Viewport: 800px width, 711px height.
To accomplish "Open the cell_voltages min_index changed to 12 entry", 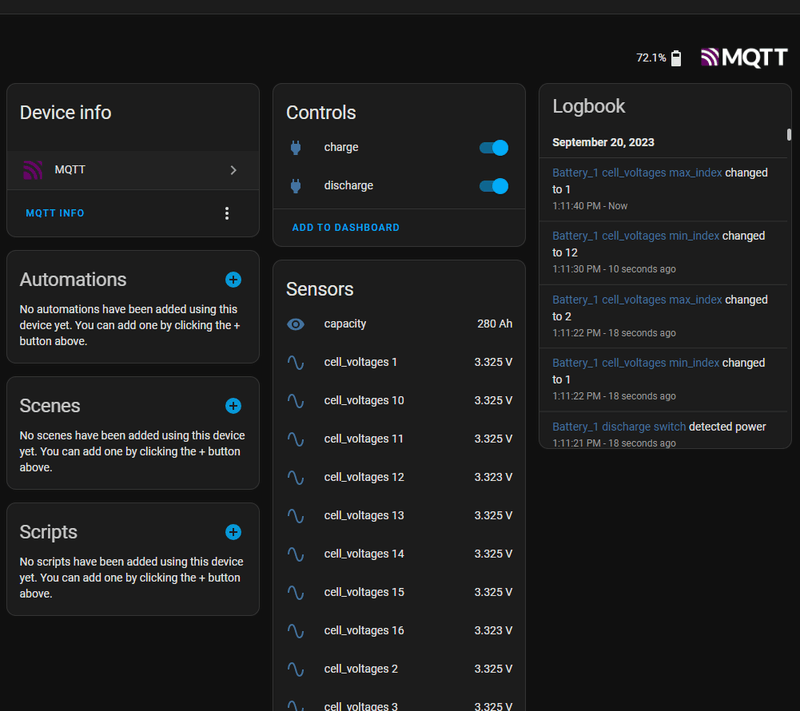I will pos(637,236).
